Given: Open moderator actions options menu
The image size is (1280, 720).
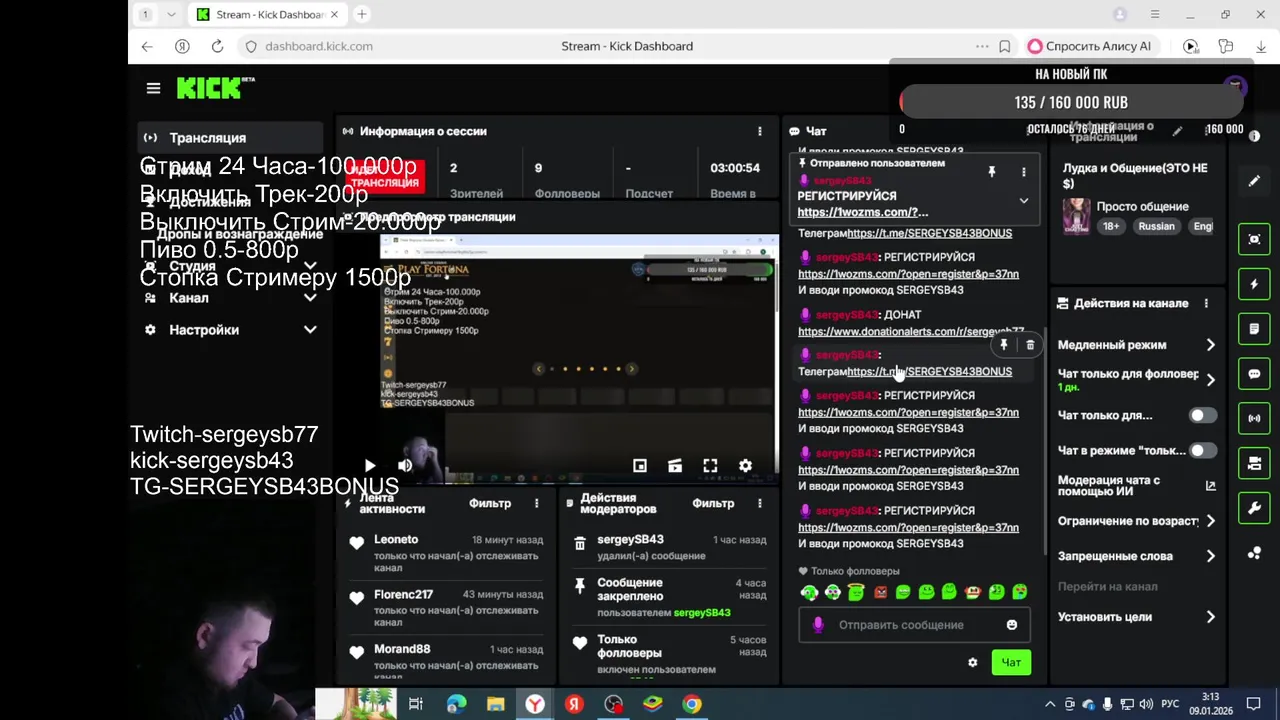Looking at the screenshot, I should [759, 503].
